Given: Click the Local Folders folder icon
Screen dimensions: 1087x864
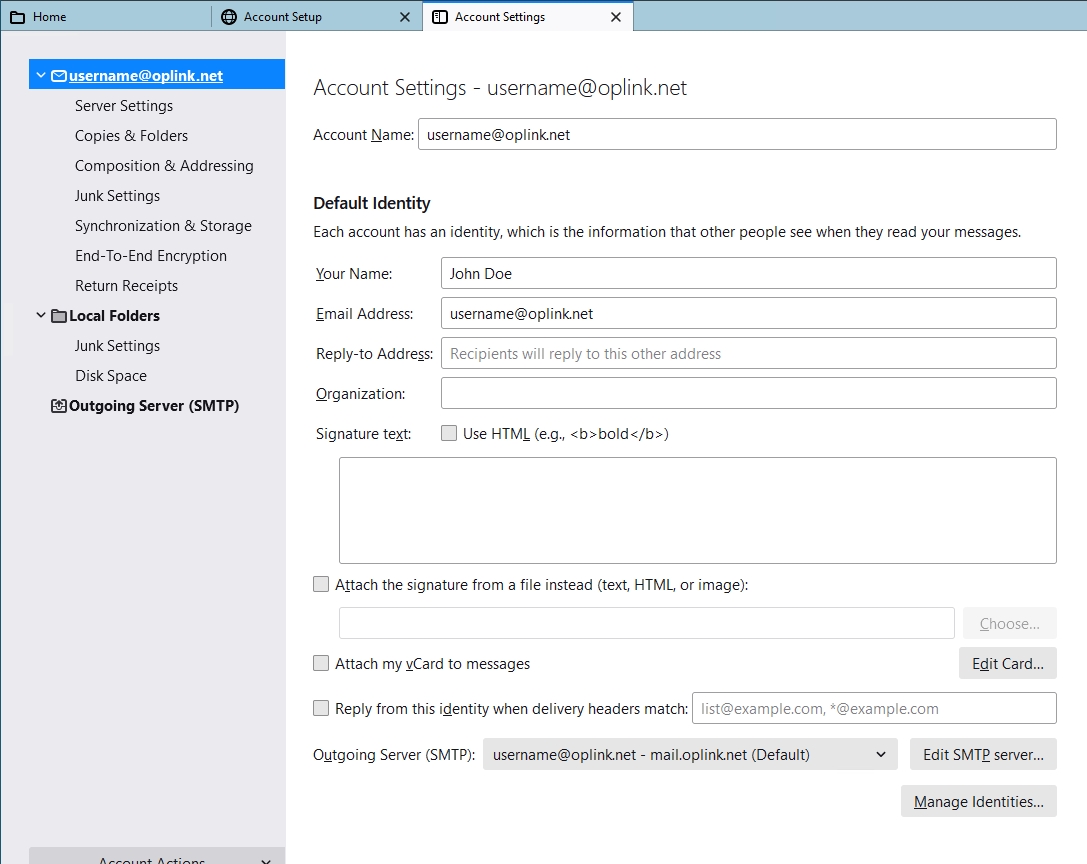Looking at the screenshot, I should [x=59, y=316].
